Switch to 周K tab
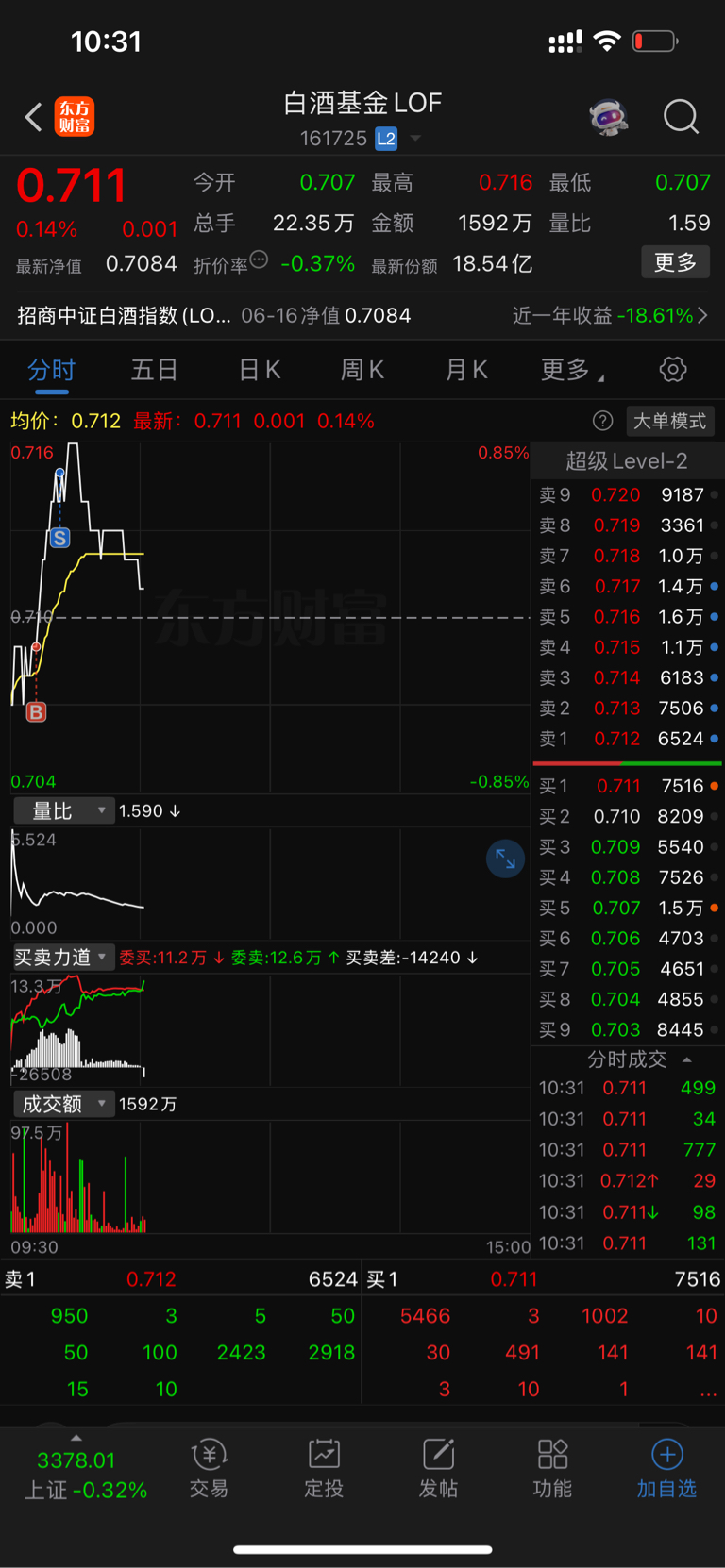The height and width of the screenshot is (1568, 725). pos(362,370)
